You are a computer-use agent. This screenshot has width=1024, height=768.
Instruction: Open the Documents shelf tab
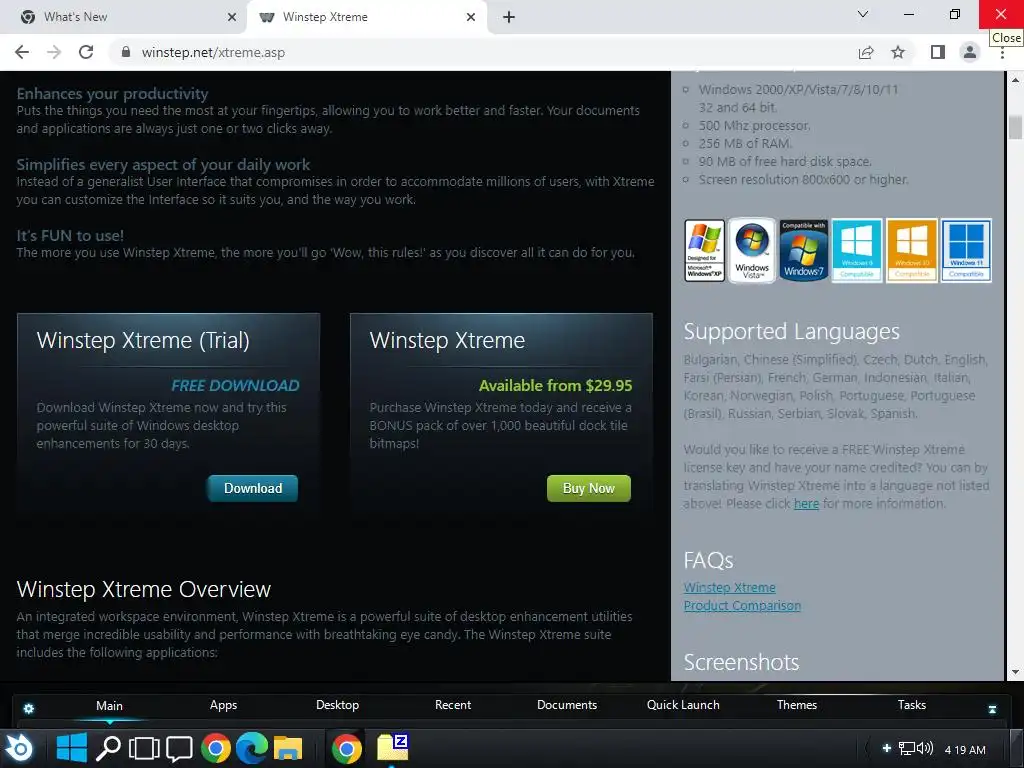[567, 705]
